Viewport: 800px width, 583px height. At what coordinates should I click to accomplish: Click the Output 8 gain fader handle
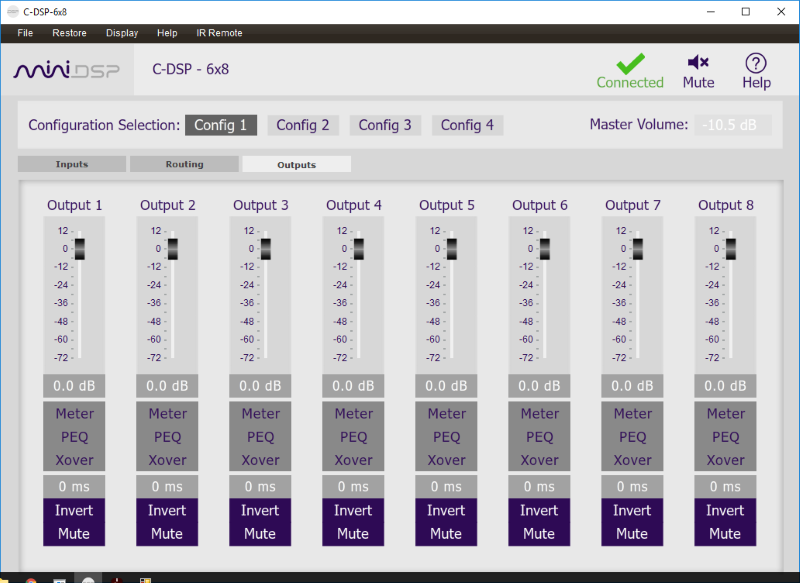[731, 249]
